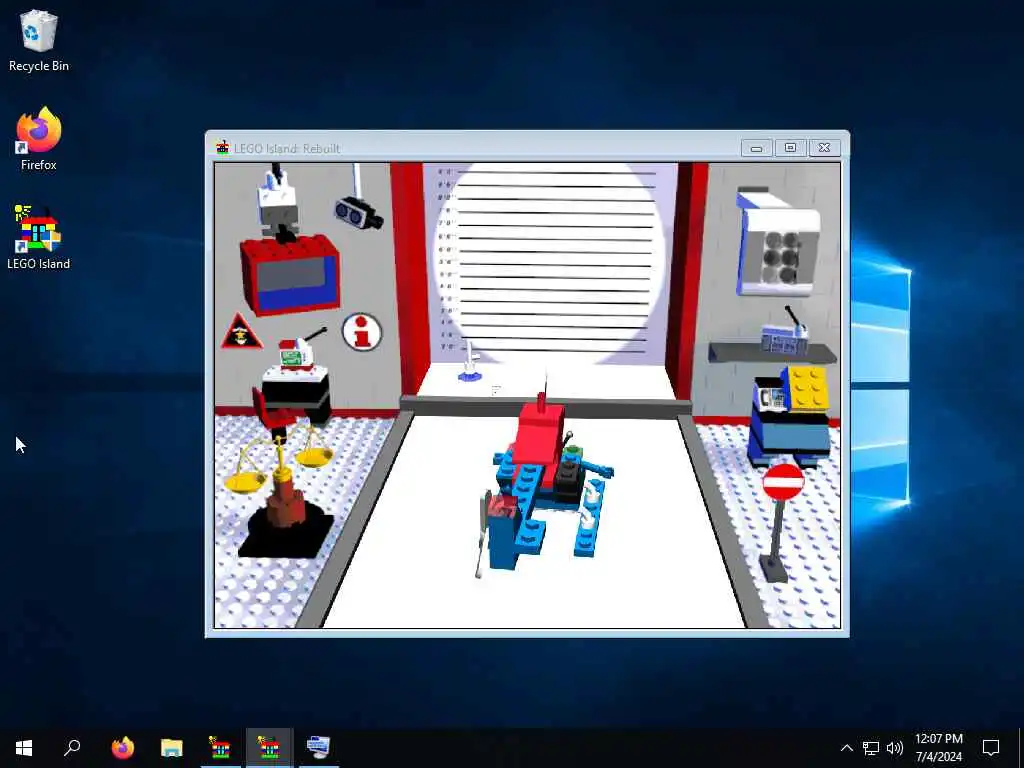Minimize the LEGO Island: Rebuilt window
The width and height of the screenshot is (1024, 768).
[x=756, y=148]
